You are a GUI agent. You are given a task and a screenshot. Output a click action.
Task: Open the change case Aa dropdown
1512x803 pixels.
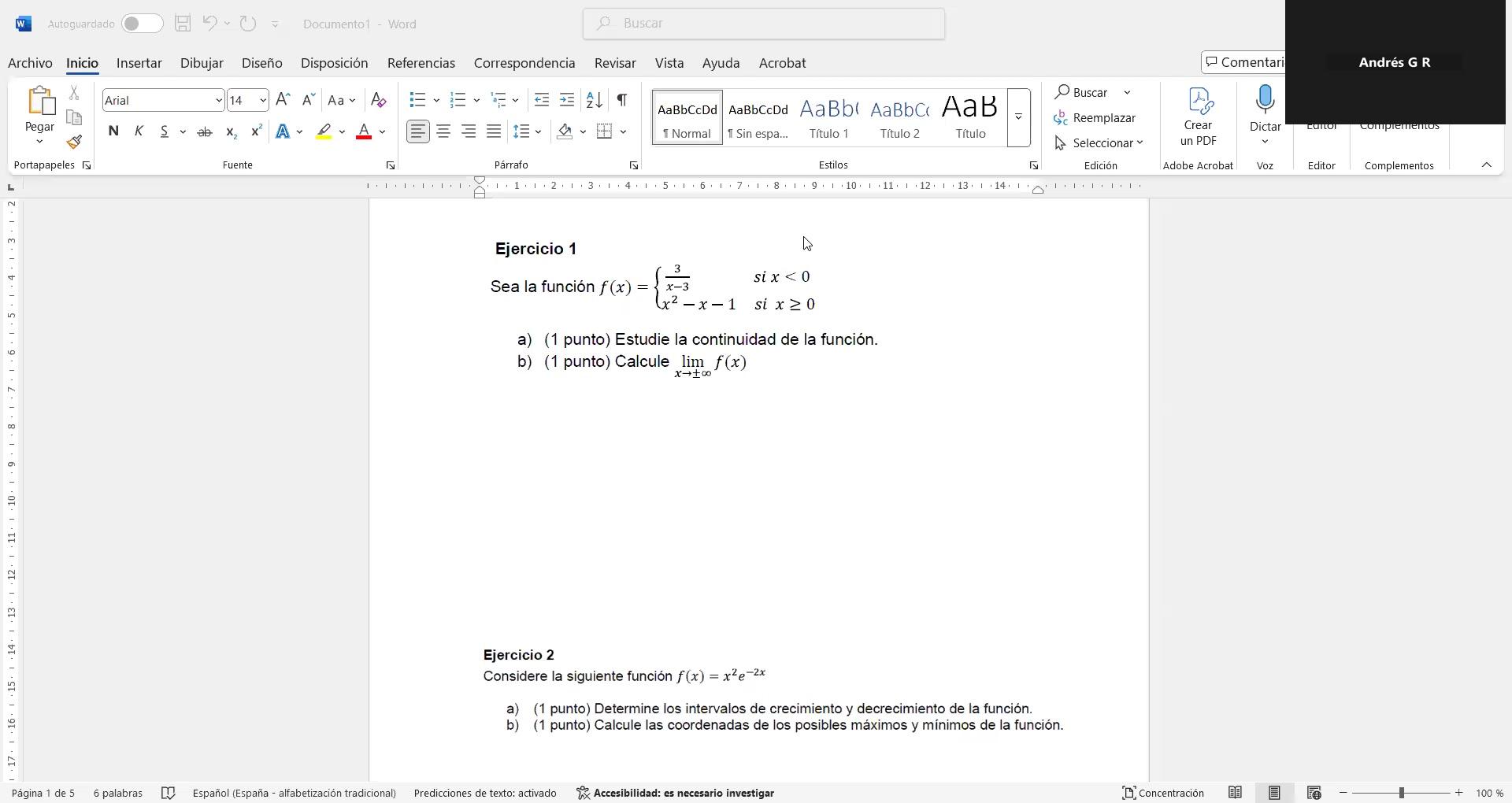pyautogui.click(x=342, y=100)
